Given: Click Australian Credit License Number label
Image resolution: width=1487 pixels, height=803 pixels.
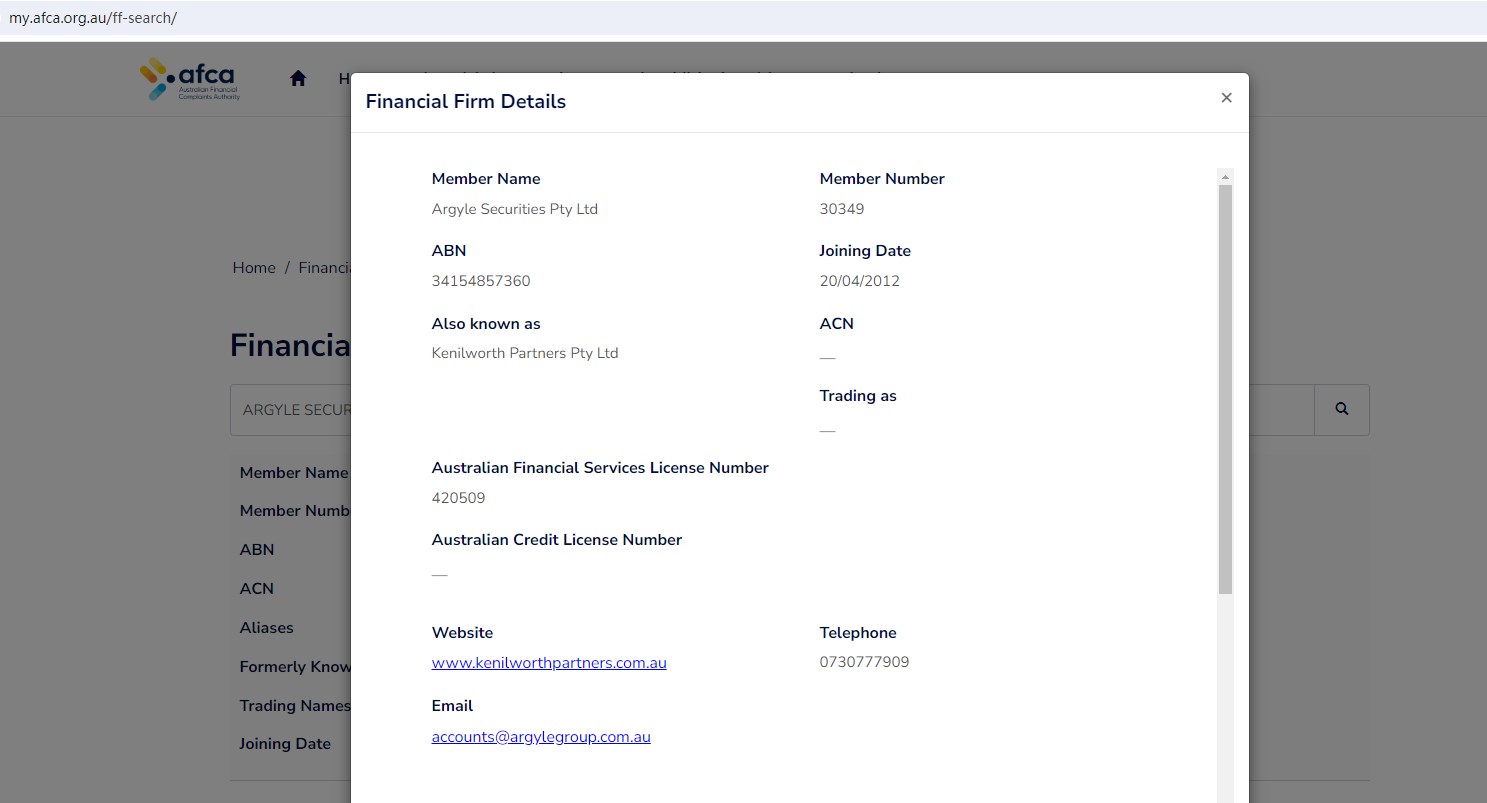Looking at the screenshot, I should point(557,540).
